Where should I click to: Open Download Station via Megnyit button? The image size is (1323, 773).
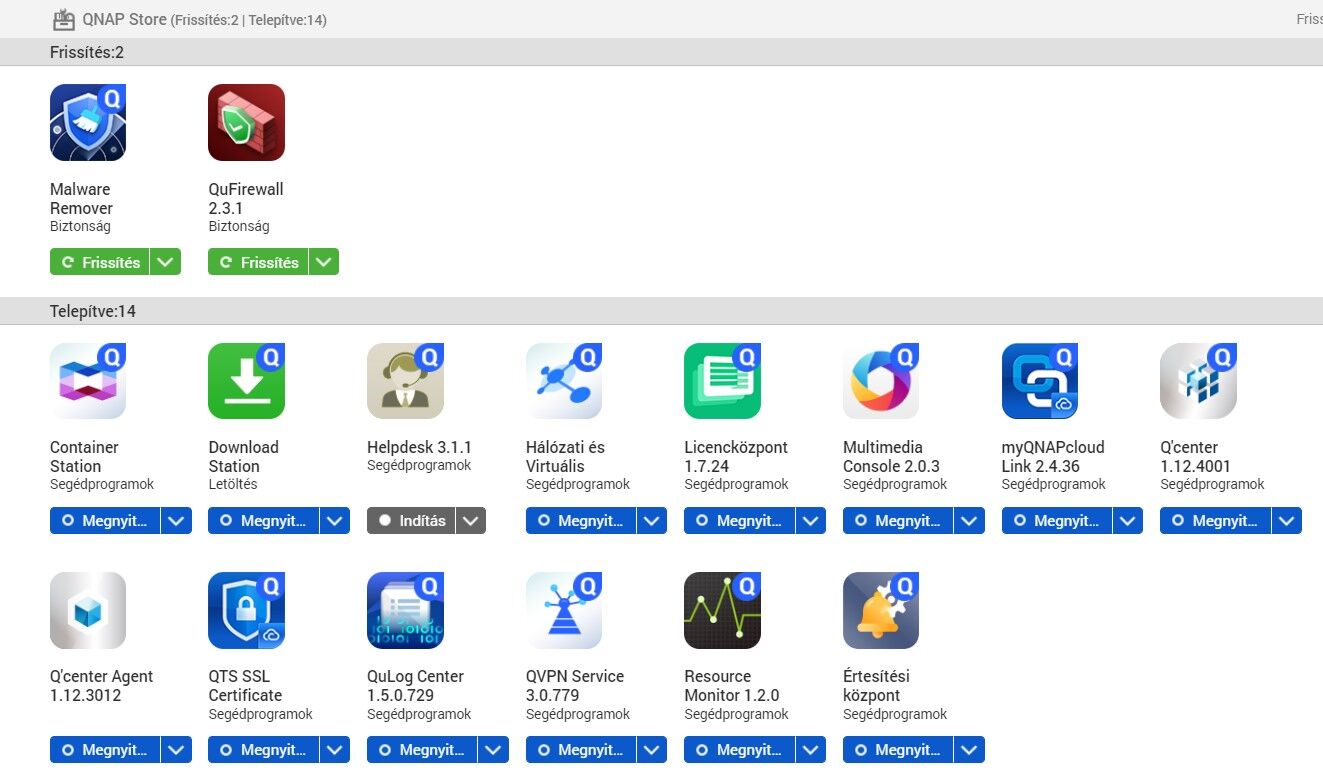pyautogui.click(x=263, y=521)
